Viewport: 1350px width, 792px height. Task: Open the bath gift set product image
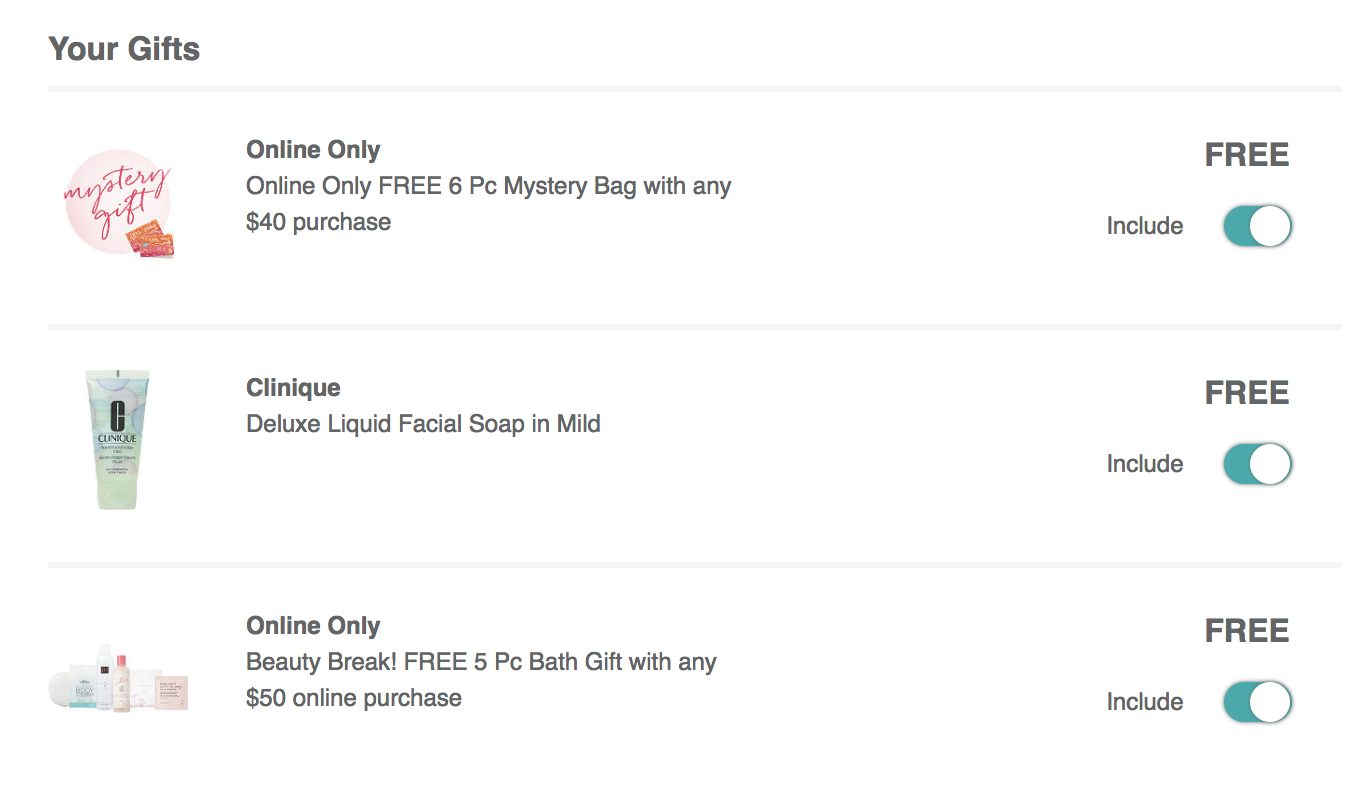pyautogui.click(x=118, y=677)
